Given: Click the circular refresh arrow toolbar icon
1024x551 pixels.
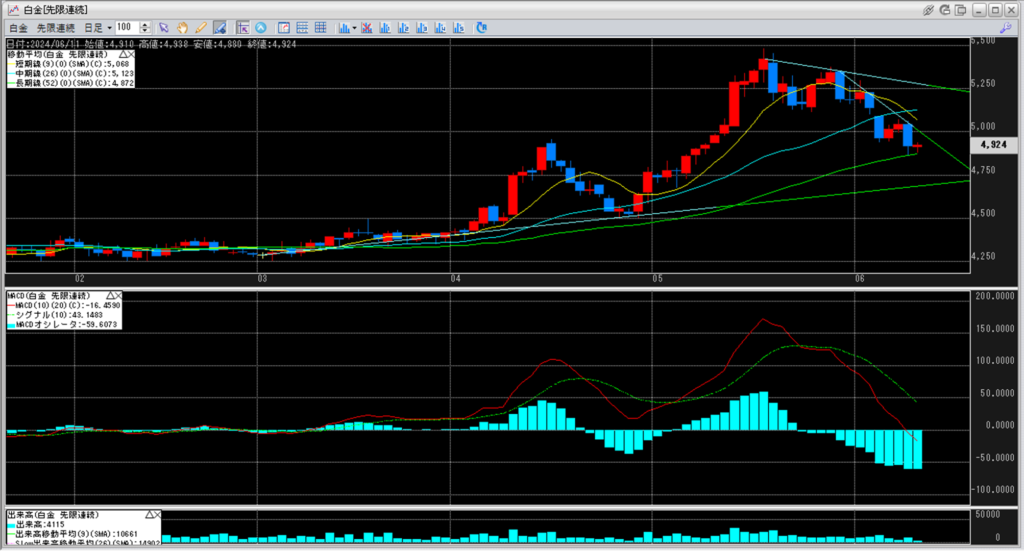Looking at the screenshot, I should [482, 27].
